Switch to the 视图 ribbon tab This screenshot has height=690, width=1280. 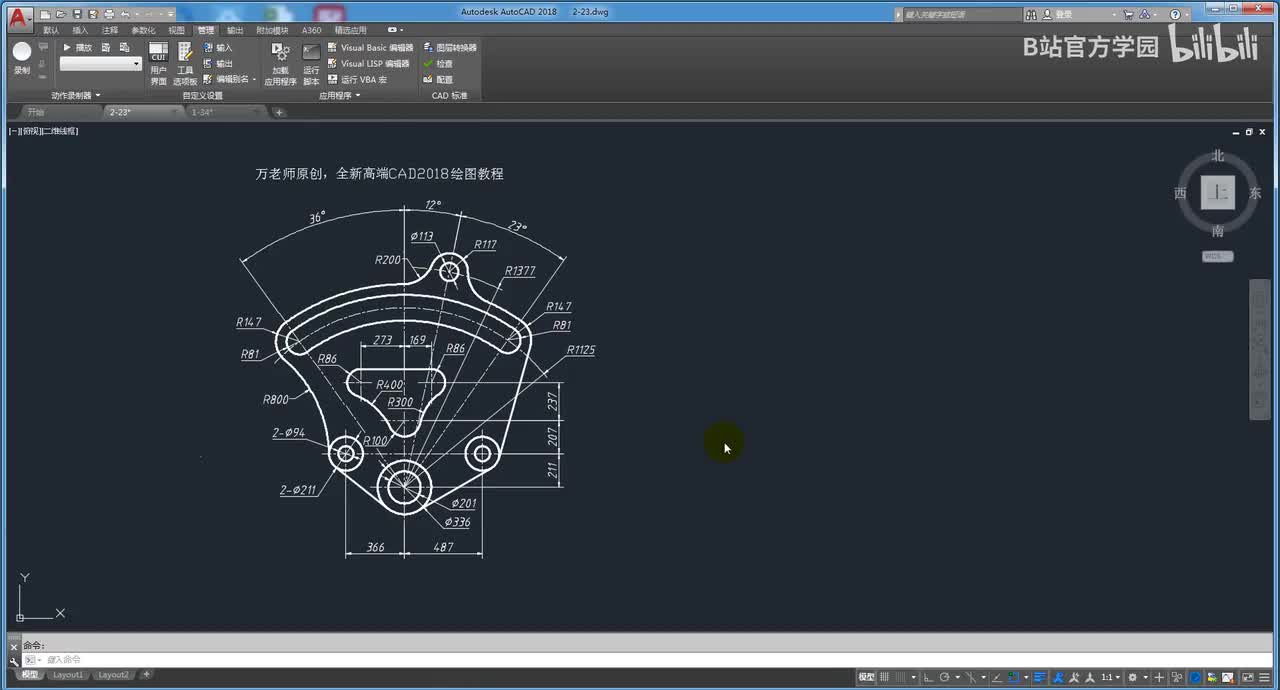176,30
